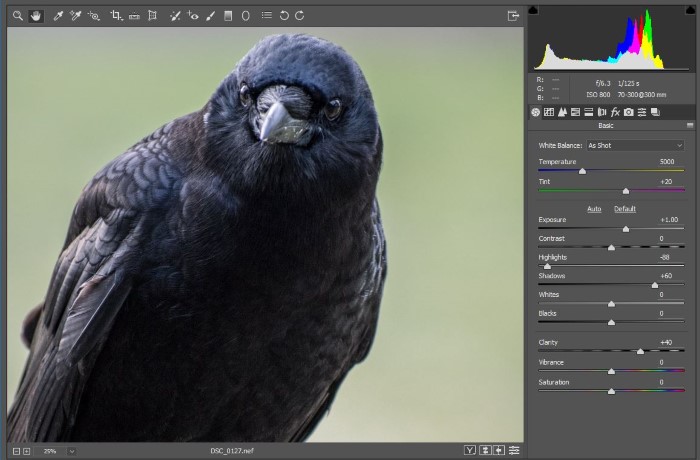Select the Straighten tool

point(134,16)
